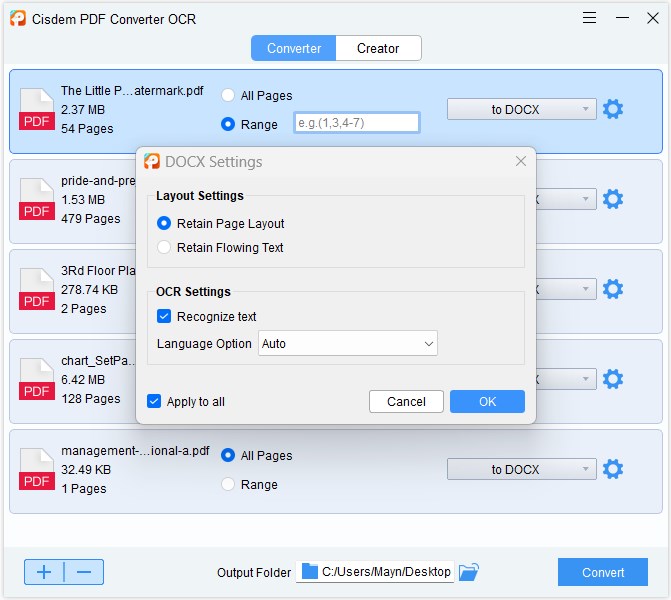Click 2.37 MB file size text
671x600 pixels.
pos(83,110)
